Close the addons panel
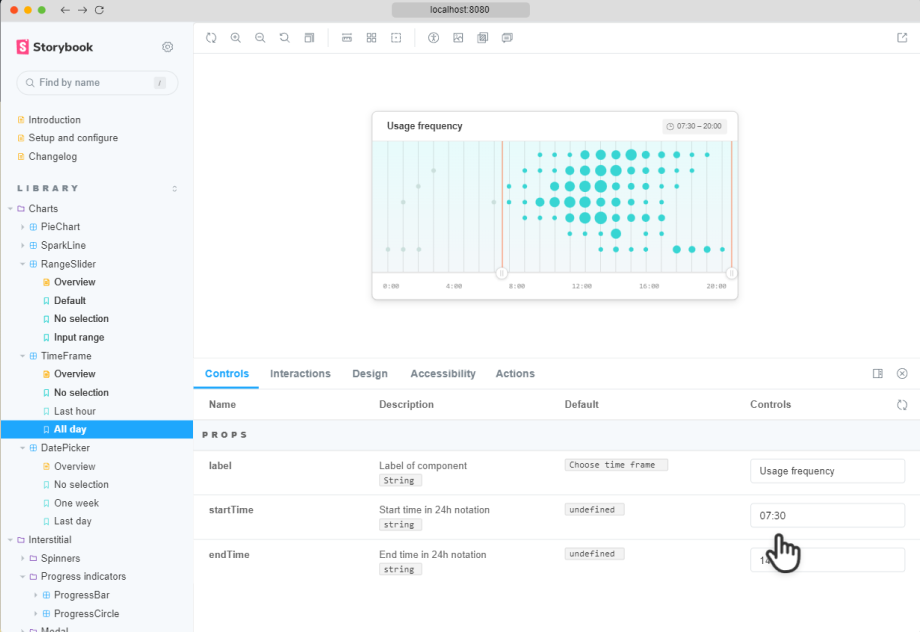This screenshot has height=632, width=920. 902,374
